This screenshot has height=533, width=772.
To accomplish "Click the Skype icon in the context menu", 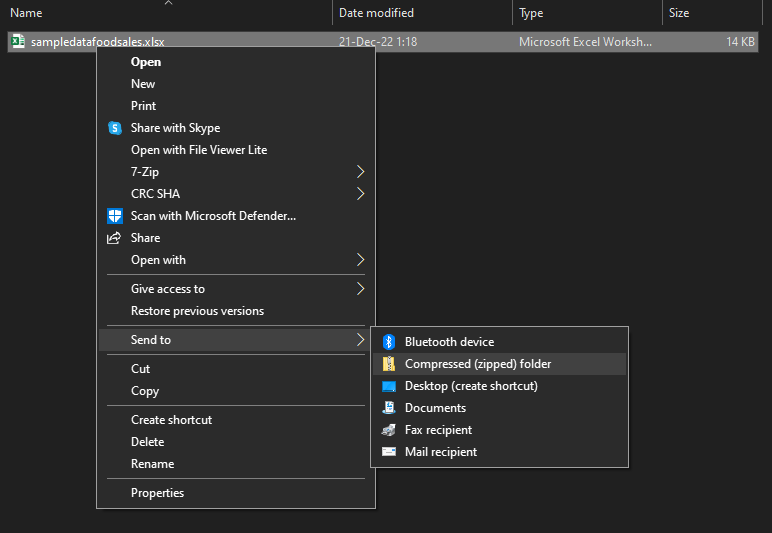I will coord(115,128).
